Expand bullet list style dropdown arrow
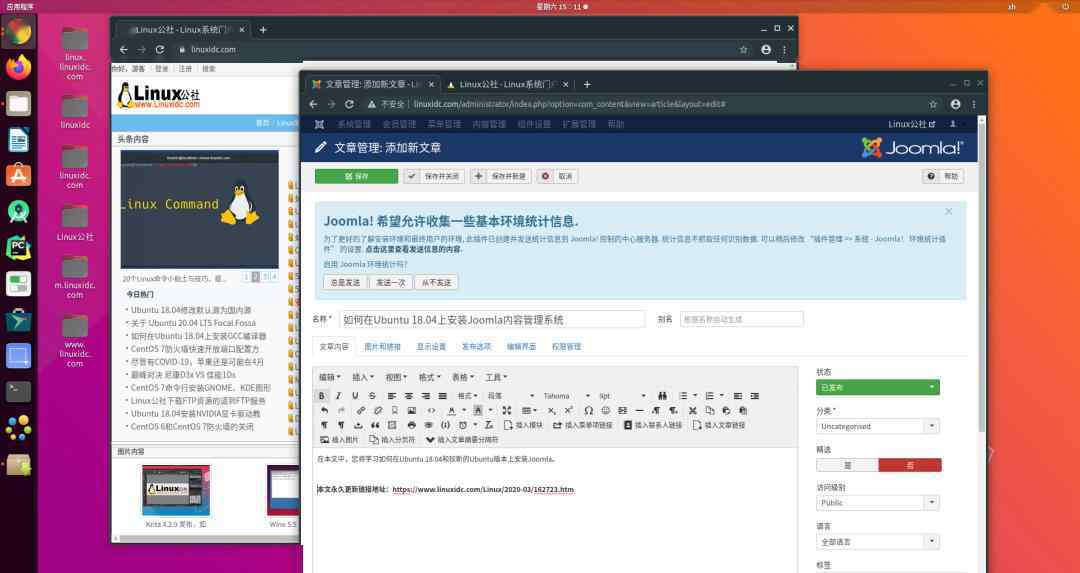The height and width of the screenshot is (573, 1080). coord(695,396)
